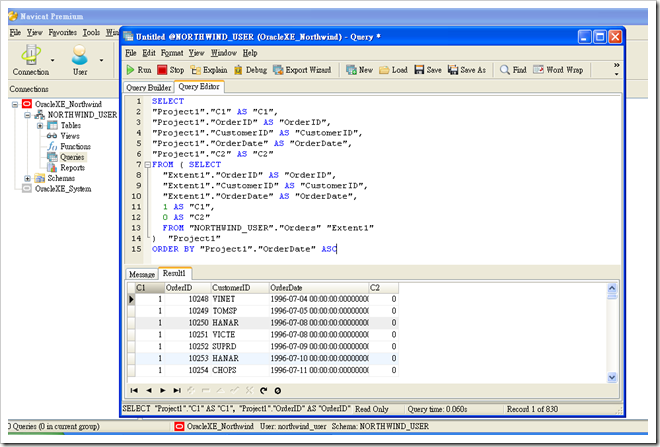Collapse NORTHWIND_USER schema node

pos(27,115)
